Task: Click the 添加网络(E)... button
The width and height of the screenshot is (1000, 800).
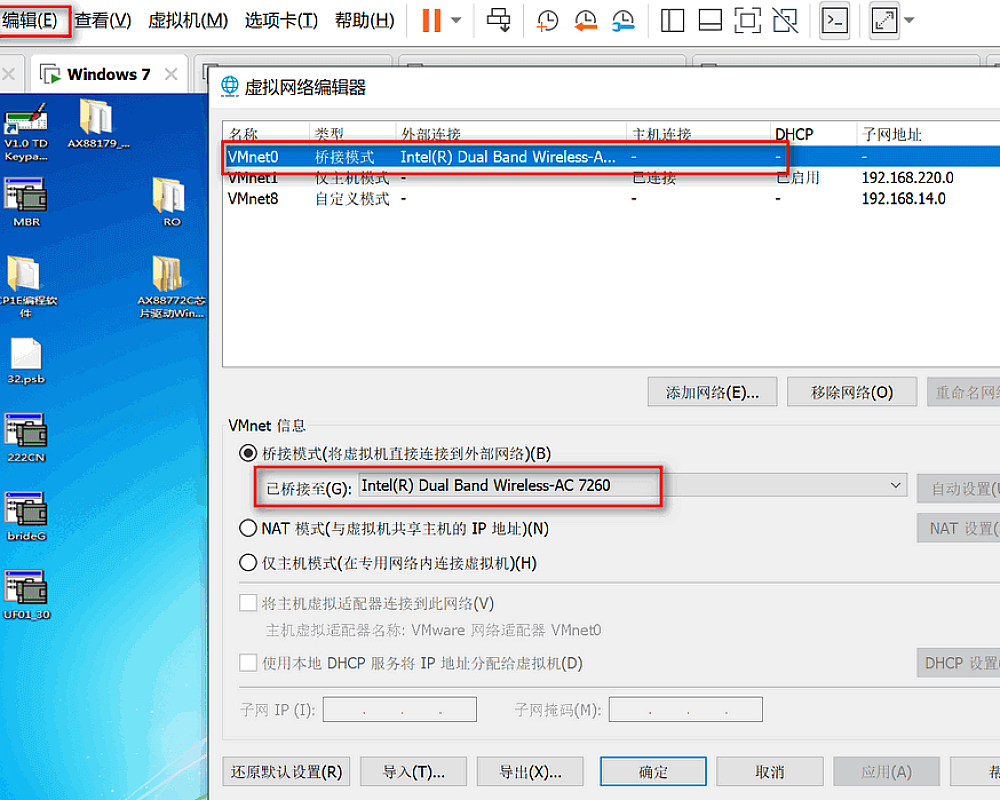Action: point(712,392)
